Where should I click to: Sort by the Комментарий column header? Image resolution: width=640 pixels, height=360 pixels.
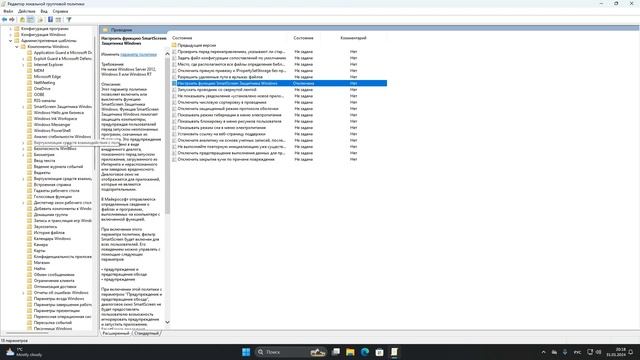coord(353,38)
